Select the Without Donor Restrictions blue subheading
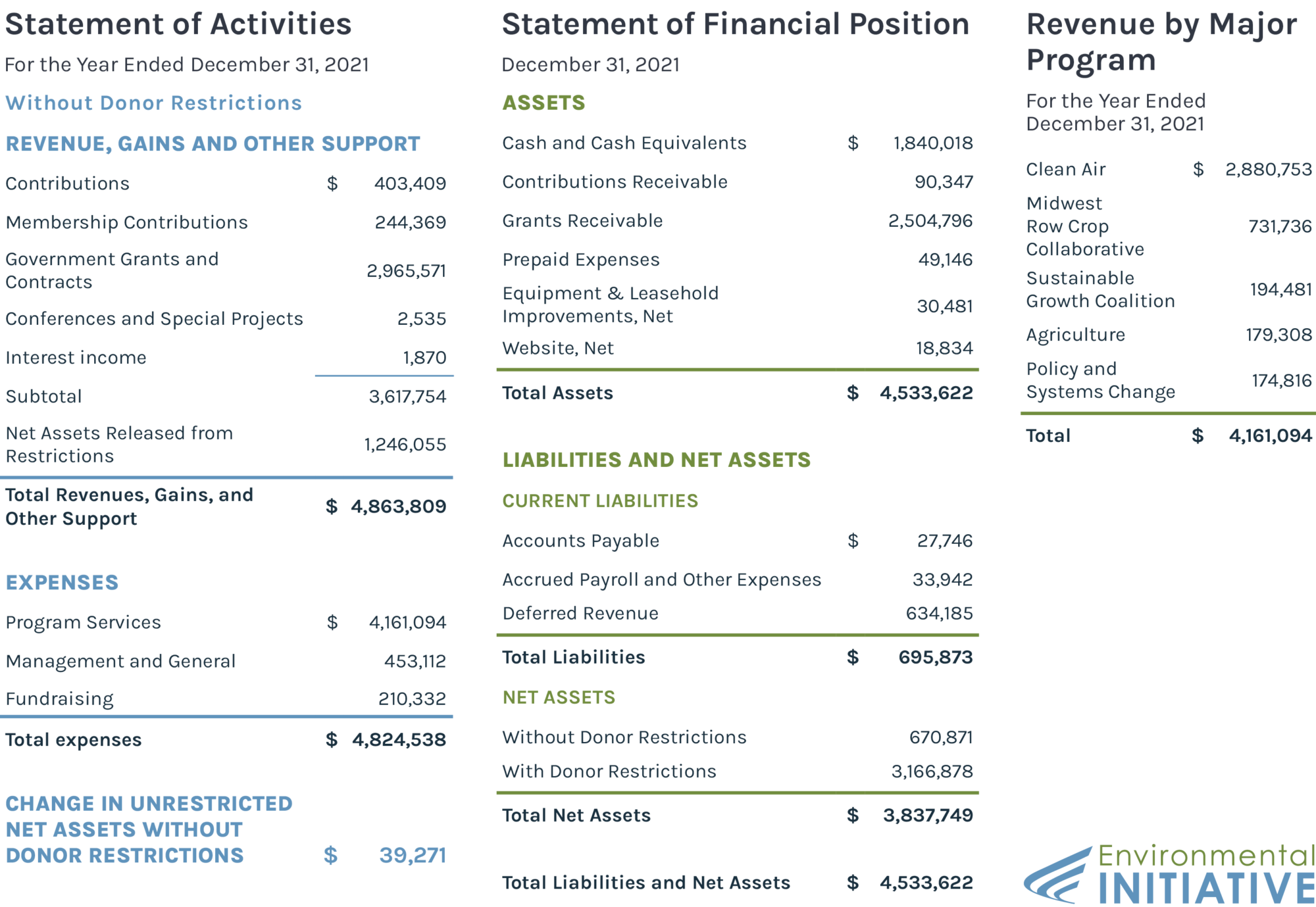Screen dimensions: 1316x907 153,103
